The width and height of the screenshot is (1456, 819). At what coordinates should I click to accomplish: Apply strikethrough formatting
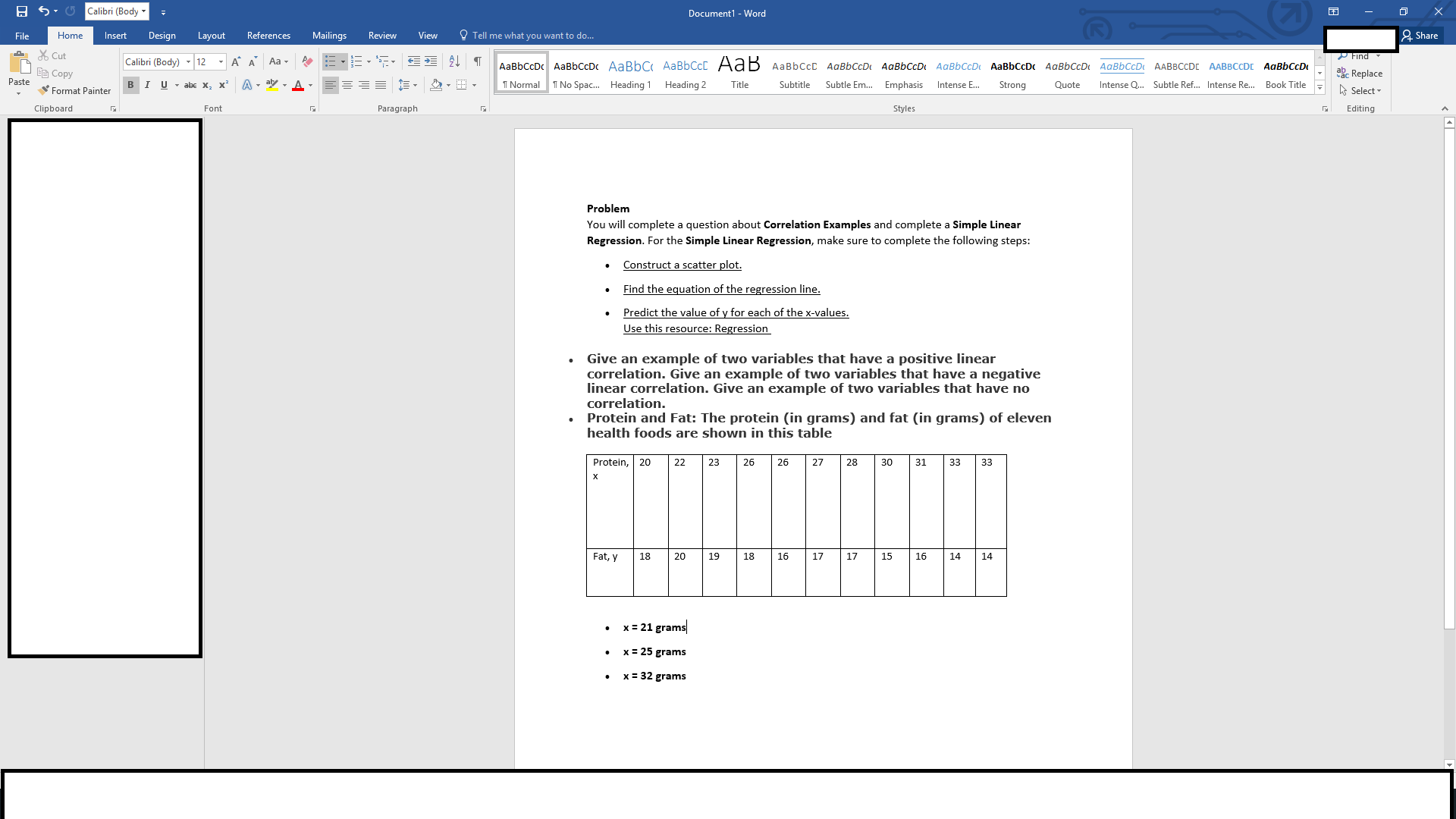190,85
